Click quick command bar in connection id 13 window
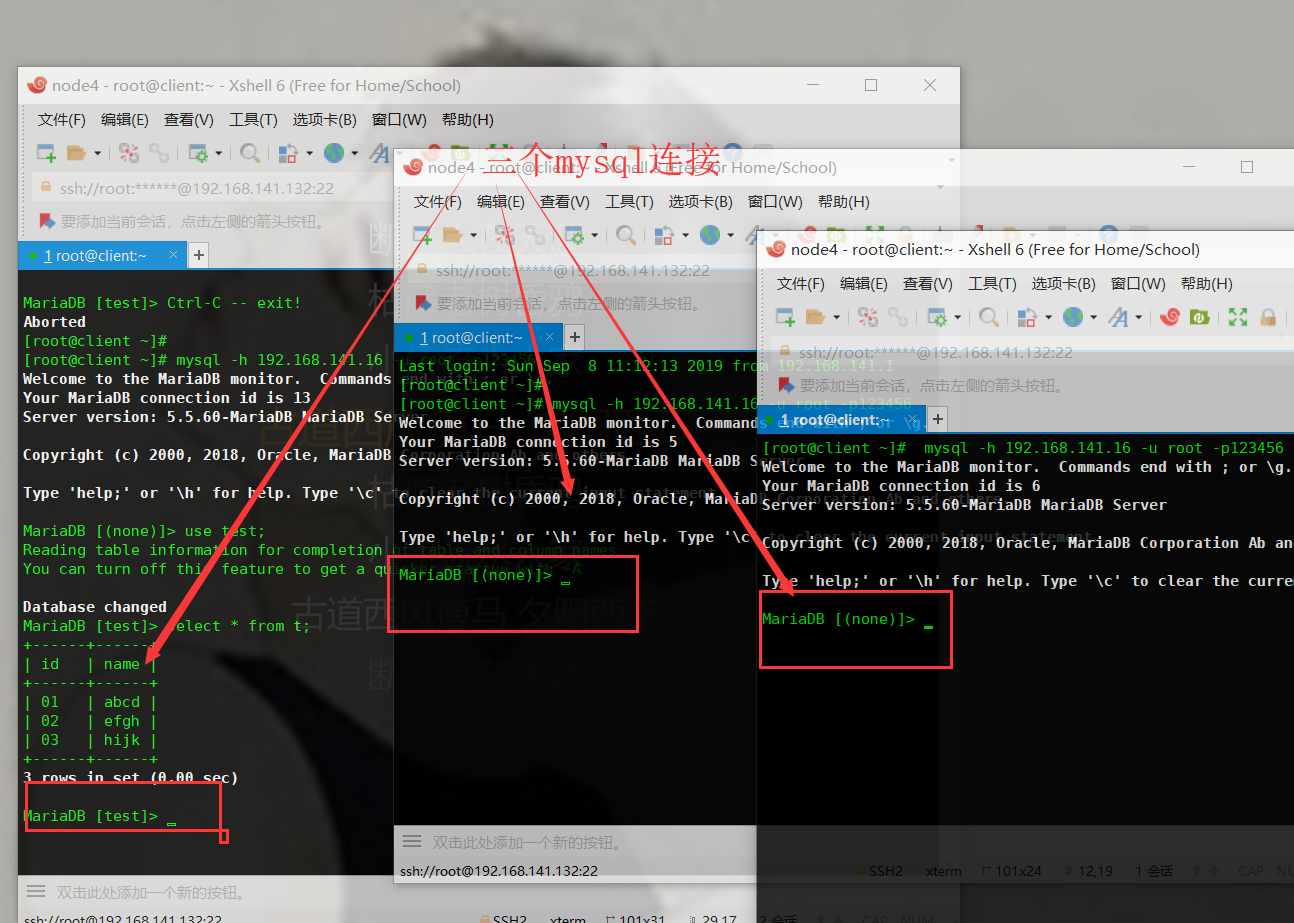The width and height of the screenshot is (1294, 923). 205,892
